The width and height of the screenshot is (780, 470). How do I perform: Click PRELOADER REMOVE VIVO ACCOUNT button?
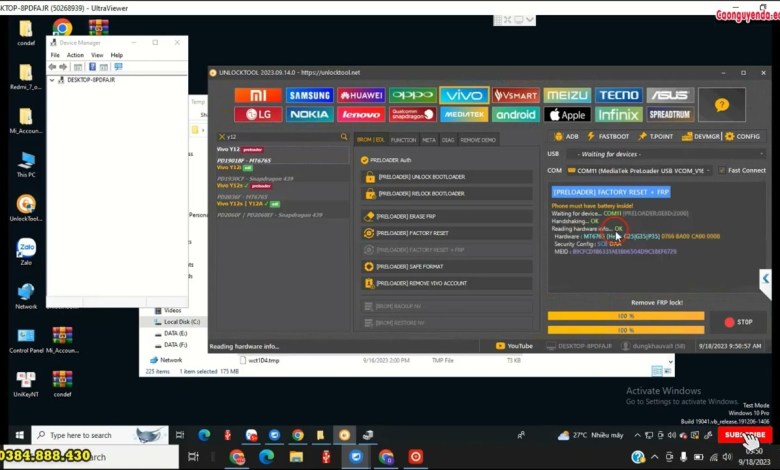click(x=447, y=283)
